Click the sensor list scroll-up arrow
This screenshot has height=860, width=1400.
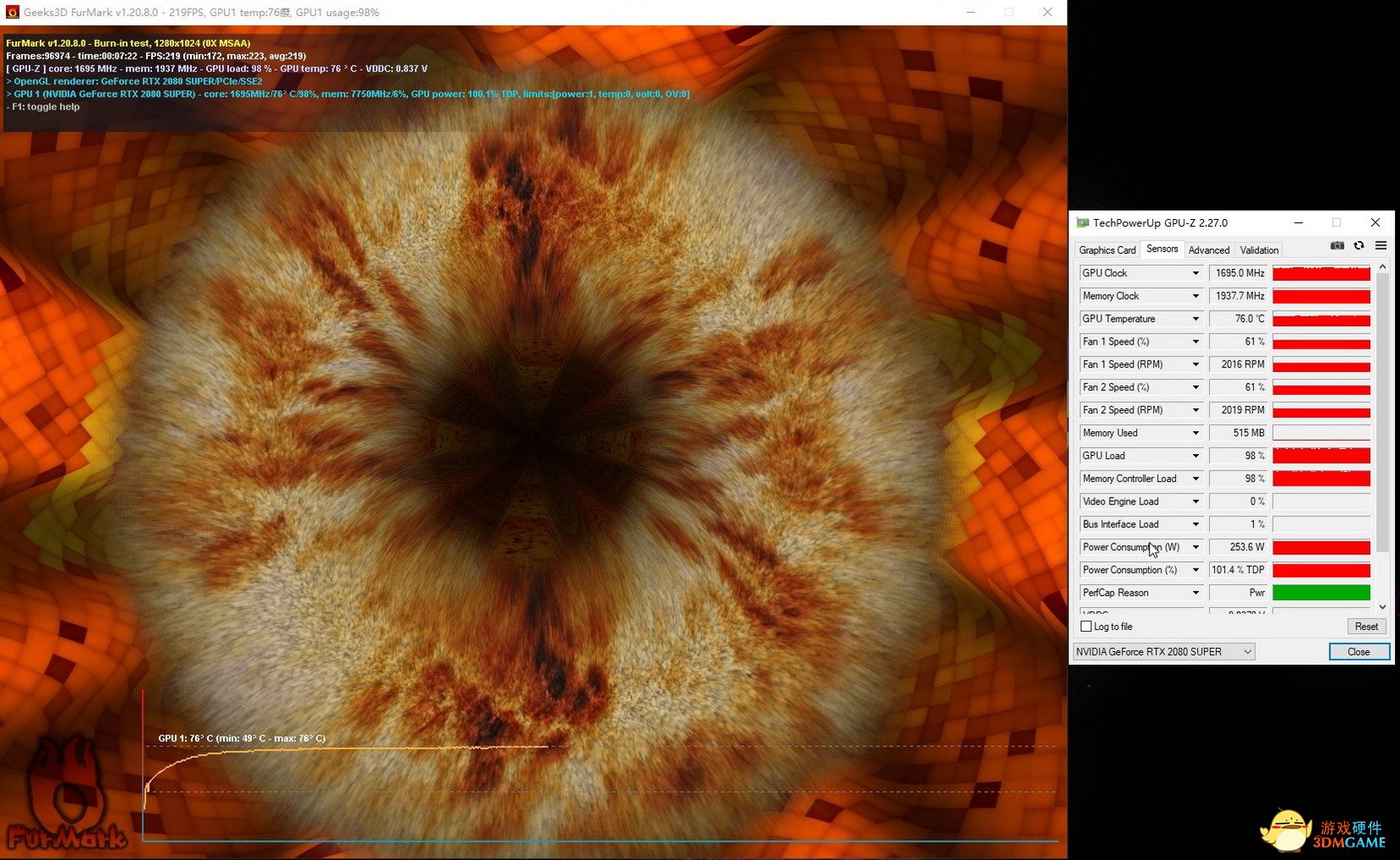point(1382,267)
